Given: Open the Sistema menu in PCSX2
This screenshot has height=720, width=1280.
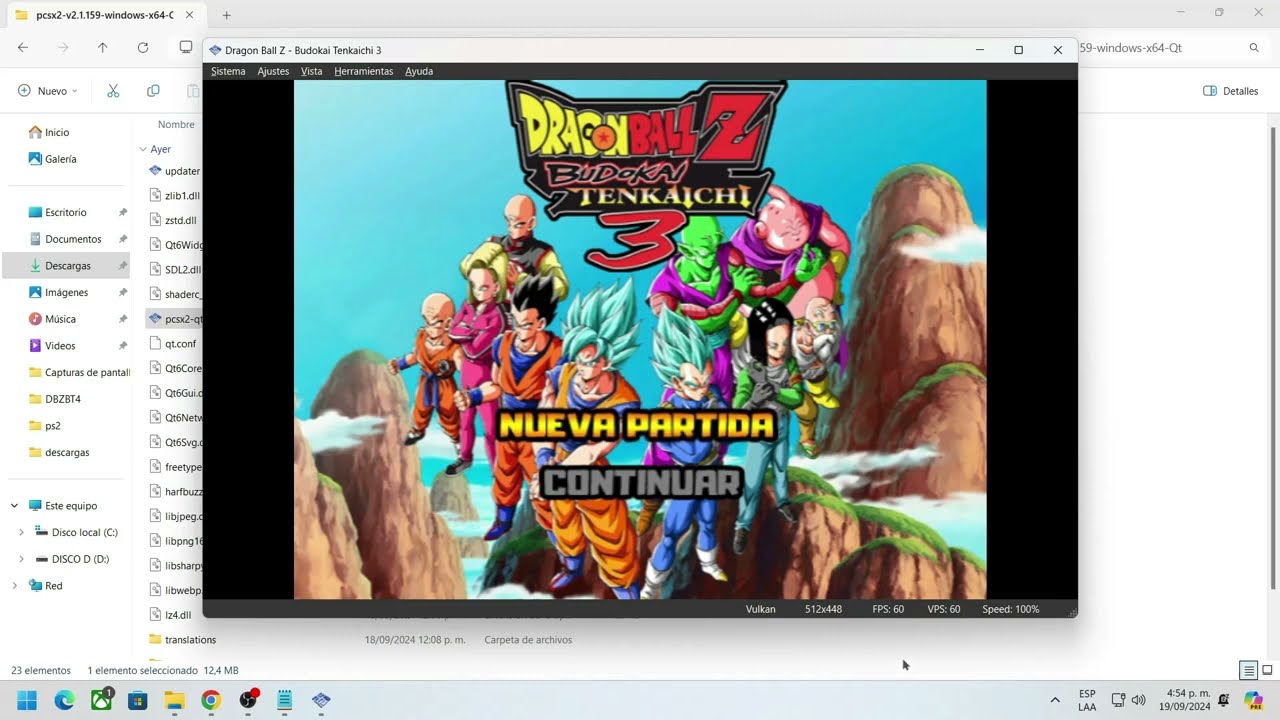Looking at the screenshot, I should click(228, 71).
